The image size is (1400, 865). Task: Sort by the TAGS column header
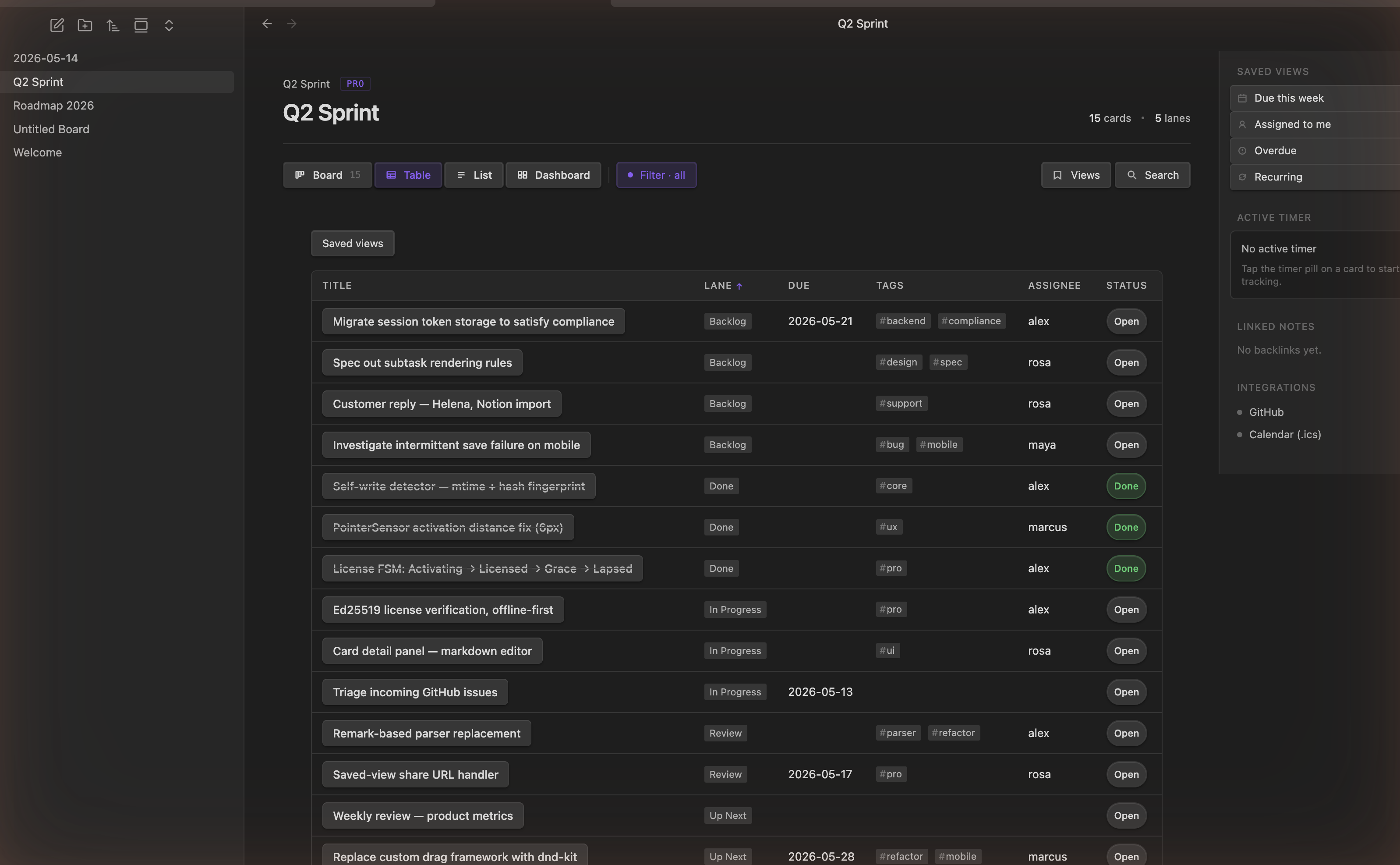click(889, 285)
